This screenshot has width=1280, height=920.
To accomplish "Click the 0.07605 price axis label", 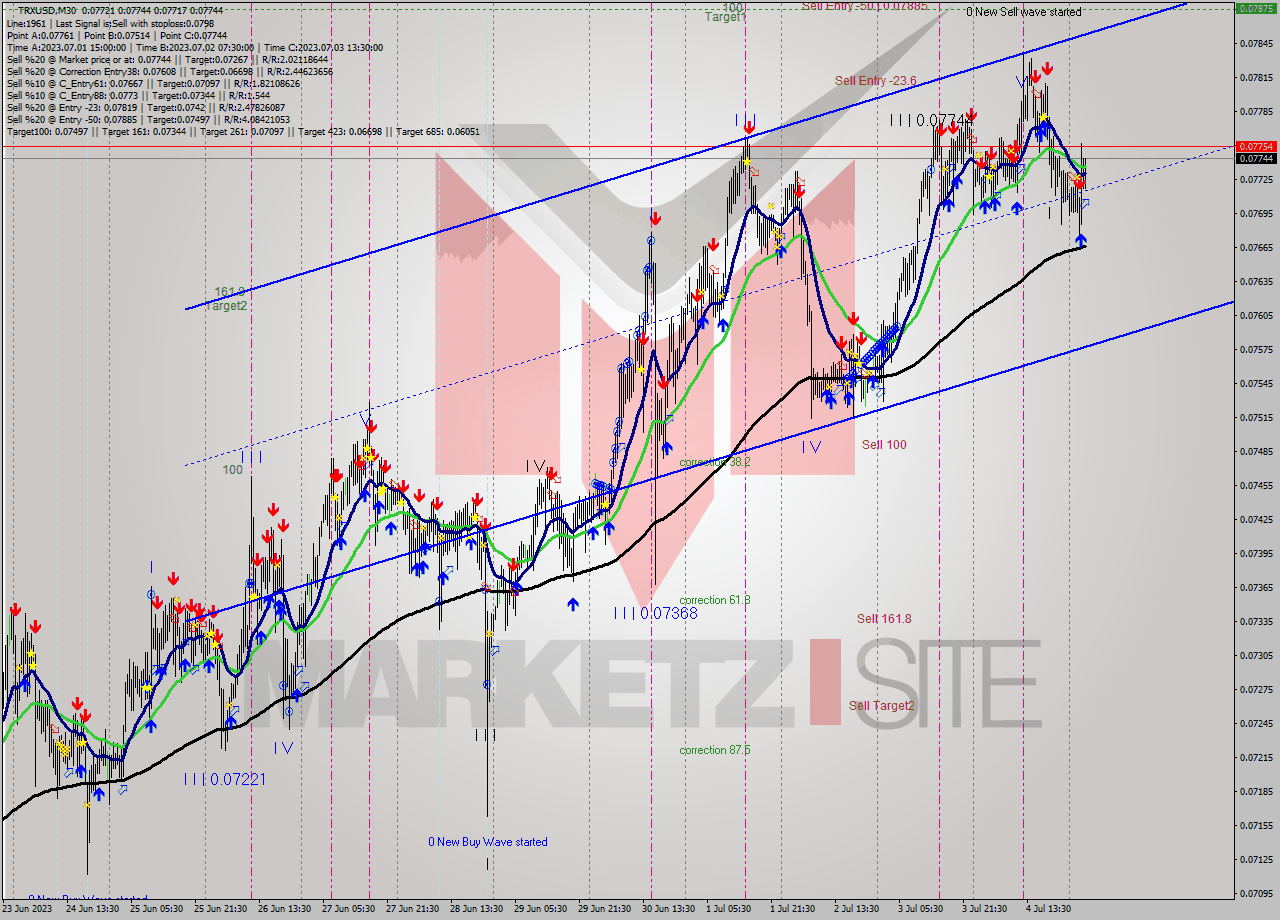I will [1256, 315].
